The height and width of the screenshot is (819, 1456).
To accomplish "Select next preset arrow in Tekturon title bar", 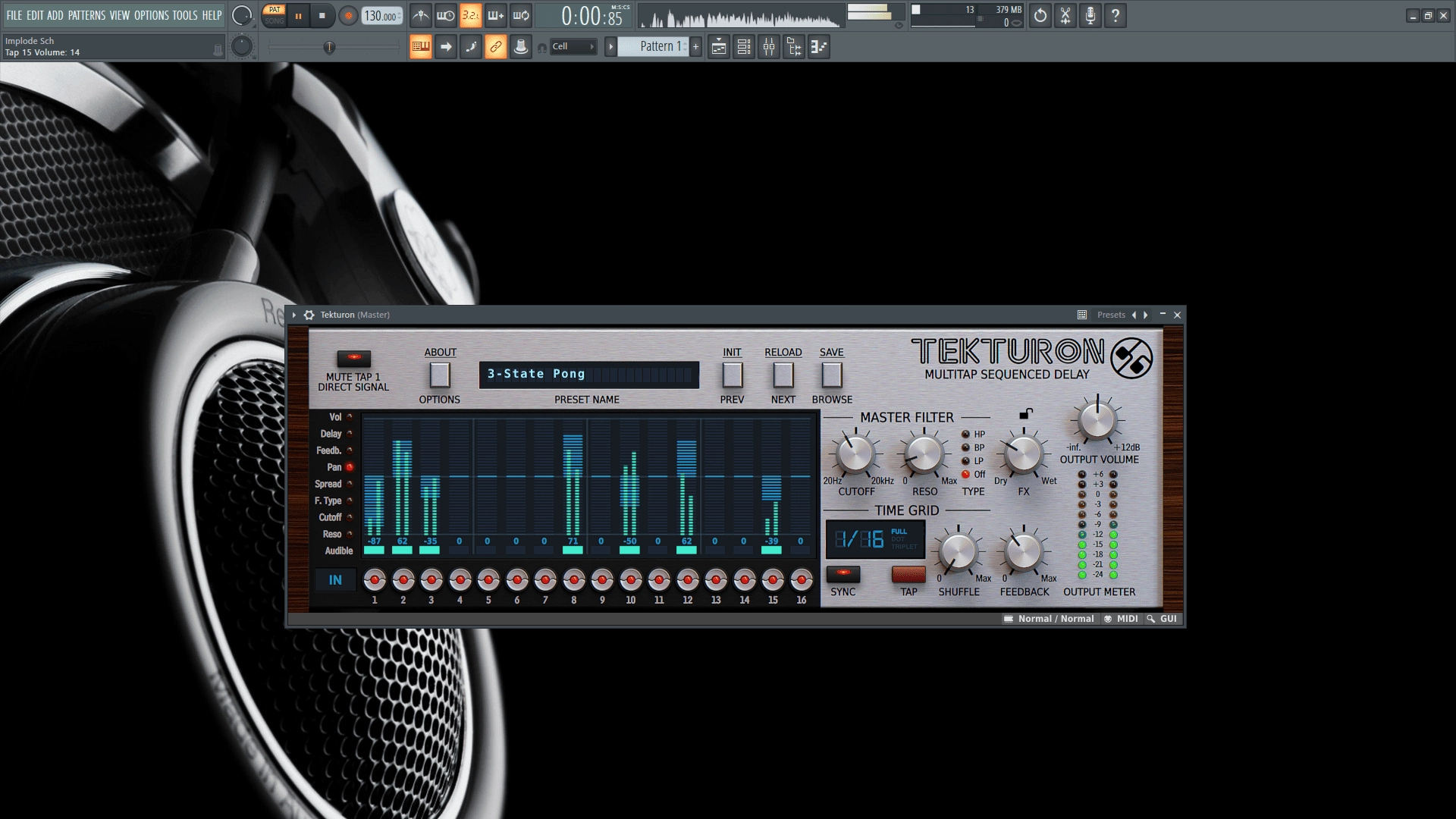I will pyautogui.click(x=1146, y=315).
